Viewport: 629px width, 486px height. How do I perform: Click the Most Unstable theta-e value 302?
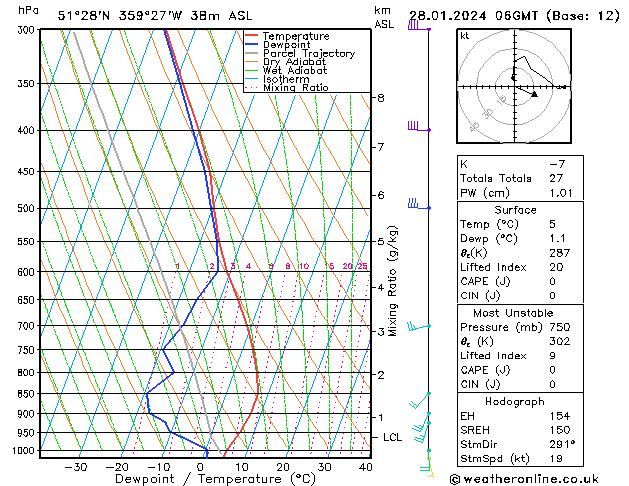pyautogui.click(x=560, y=341)
